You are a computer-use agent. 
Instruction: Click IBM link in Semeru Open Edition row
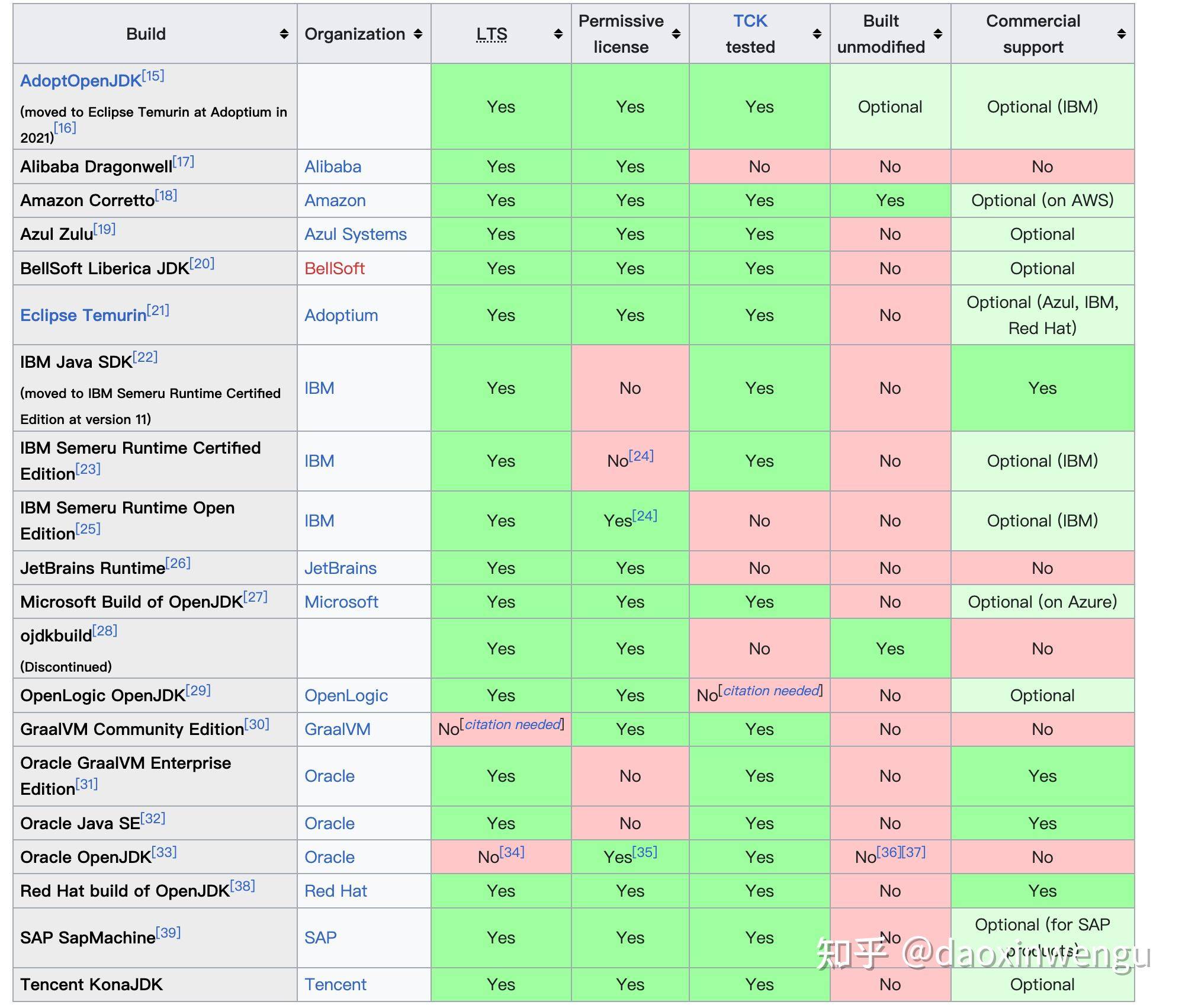click(319, 521)
